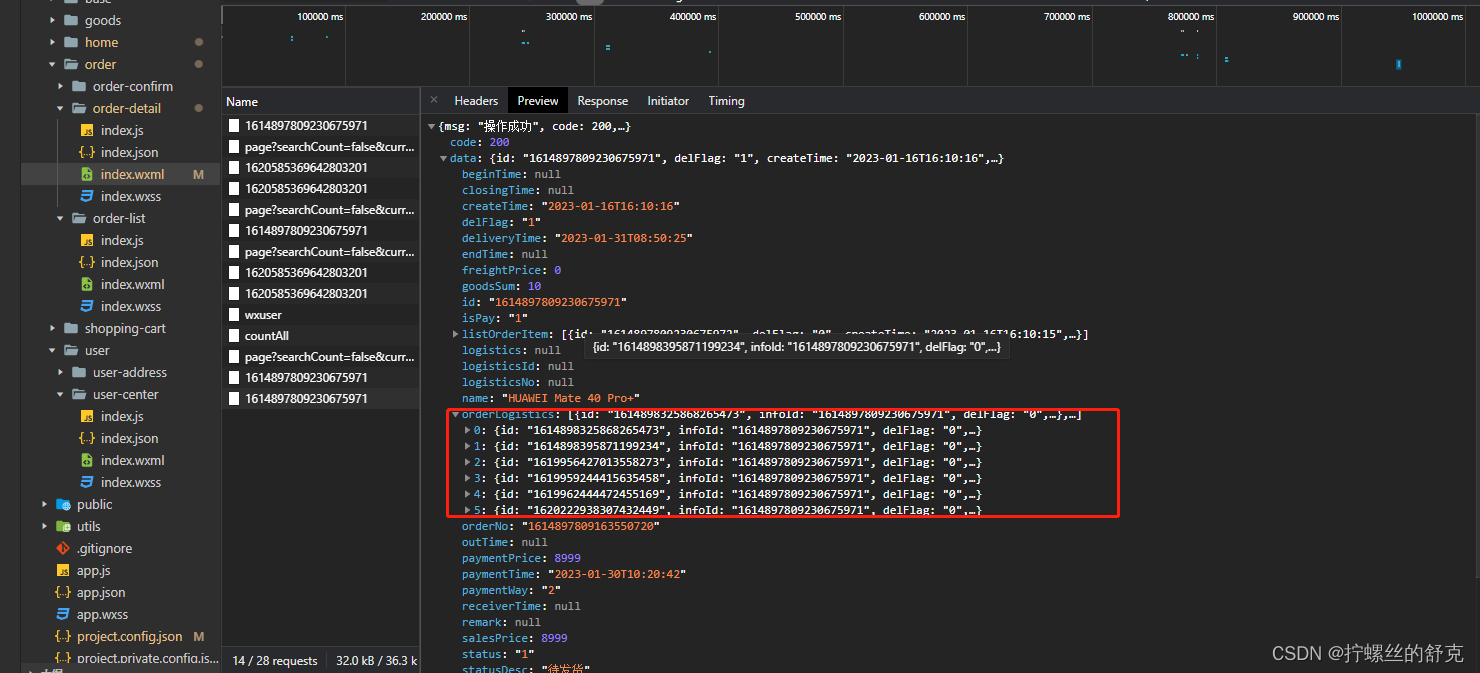Click the paymentTime value in preview
Image resolution: width=1480 pixels, height=673 pixels.
pos(616,574)
